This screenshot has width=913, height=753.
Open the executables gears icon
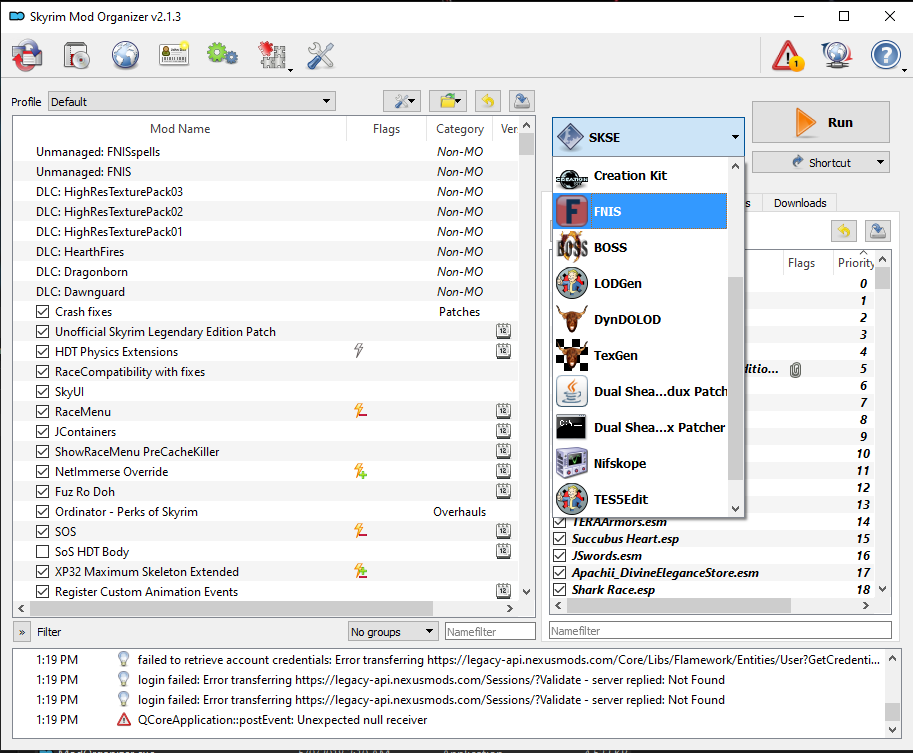point(222,54)
